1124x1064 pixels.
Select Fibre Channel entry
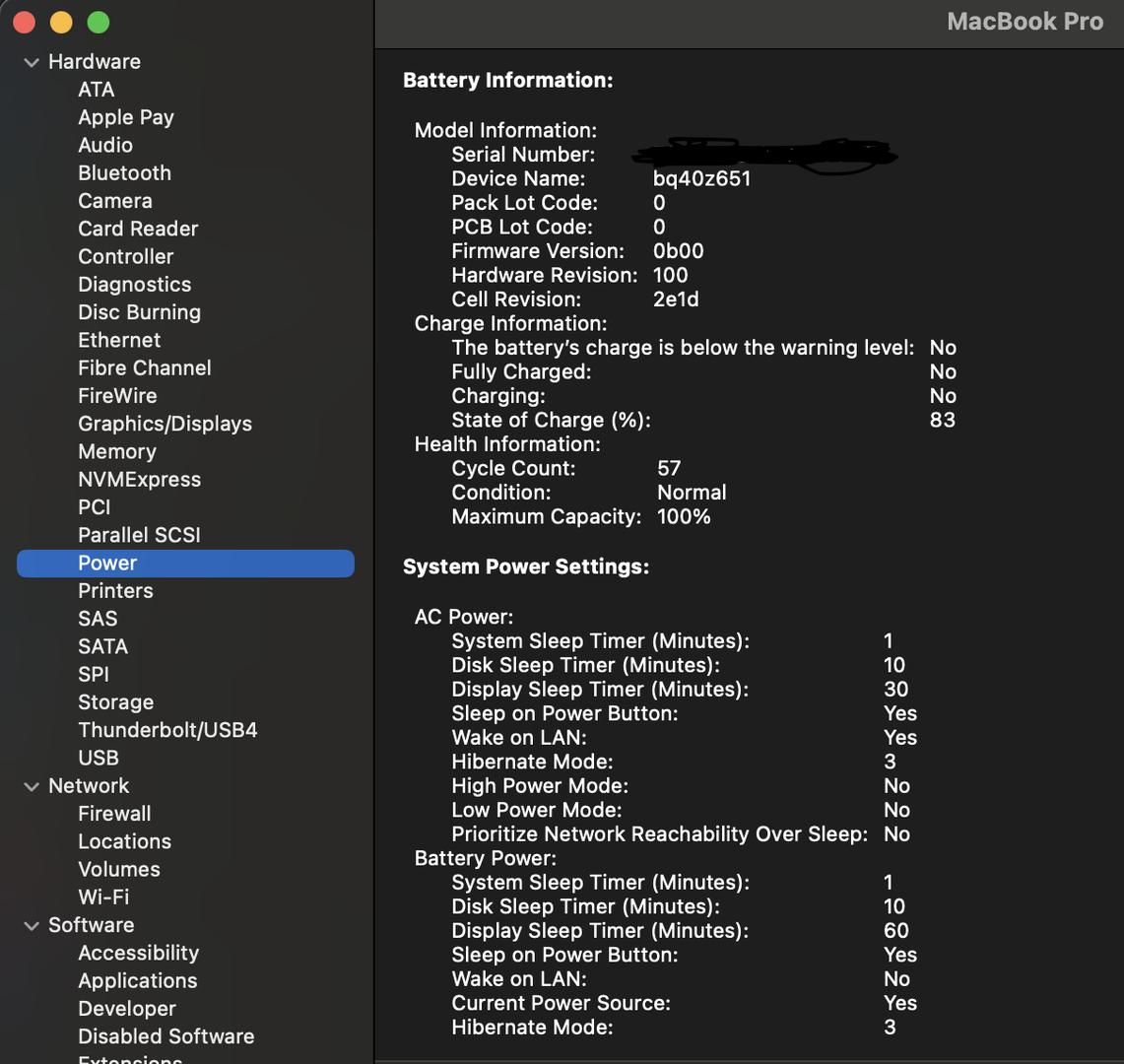[x=145, y=368]
